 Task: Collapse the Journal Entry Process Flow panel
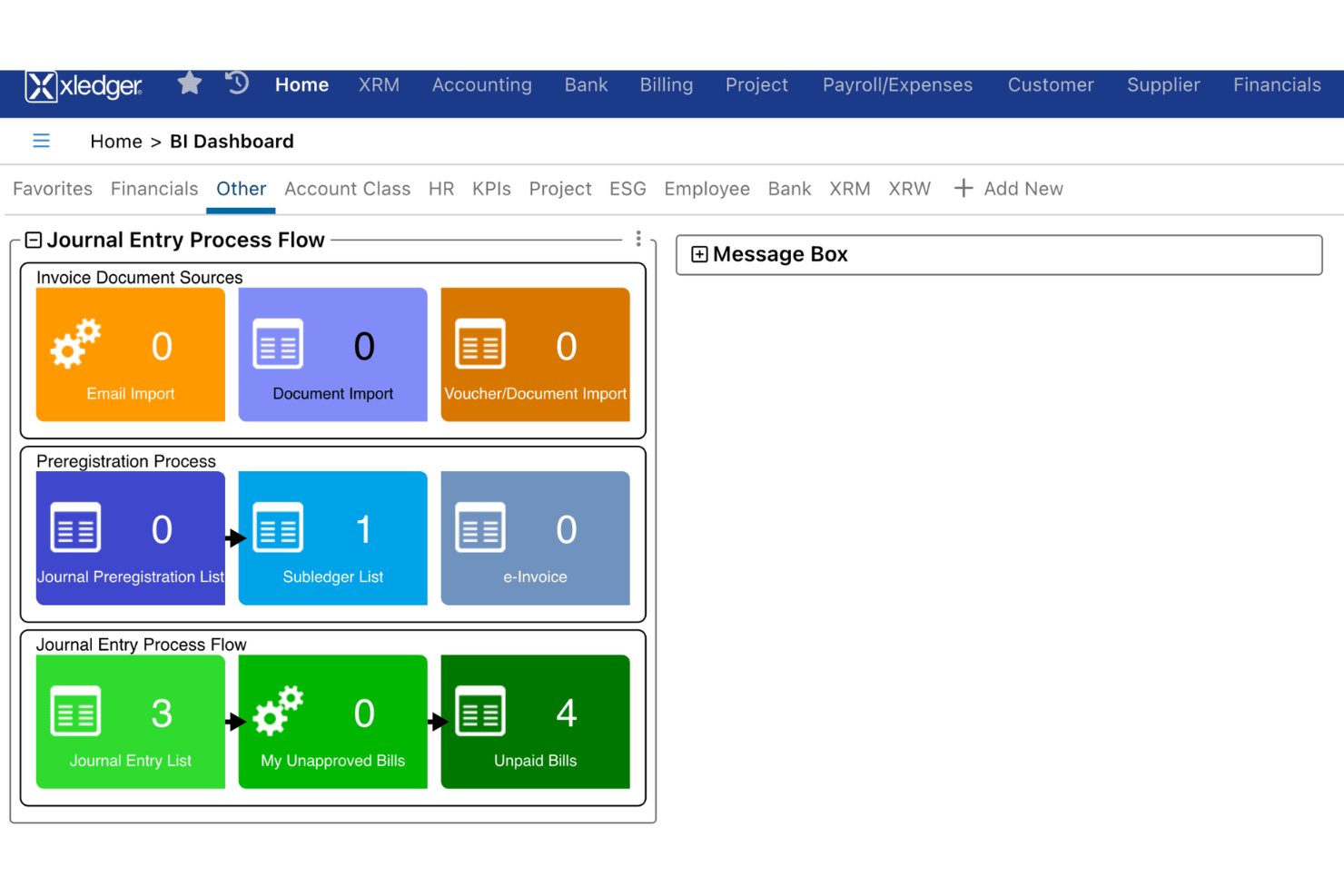[x=34, y=240]
